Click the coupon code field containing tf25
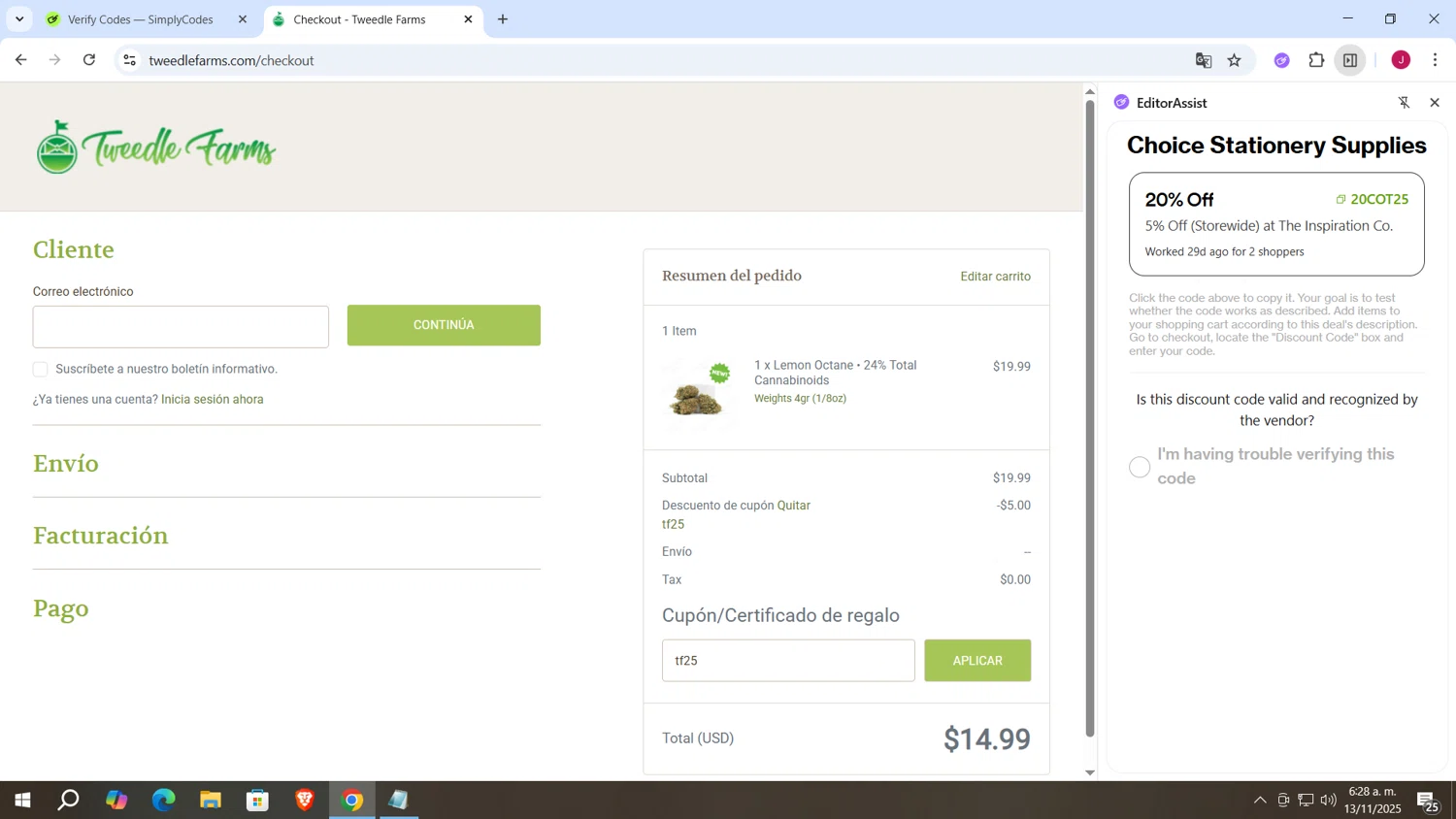Image resolution: width=1456 pixels, height=819 pixels. [x=788, y=661]
